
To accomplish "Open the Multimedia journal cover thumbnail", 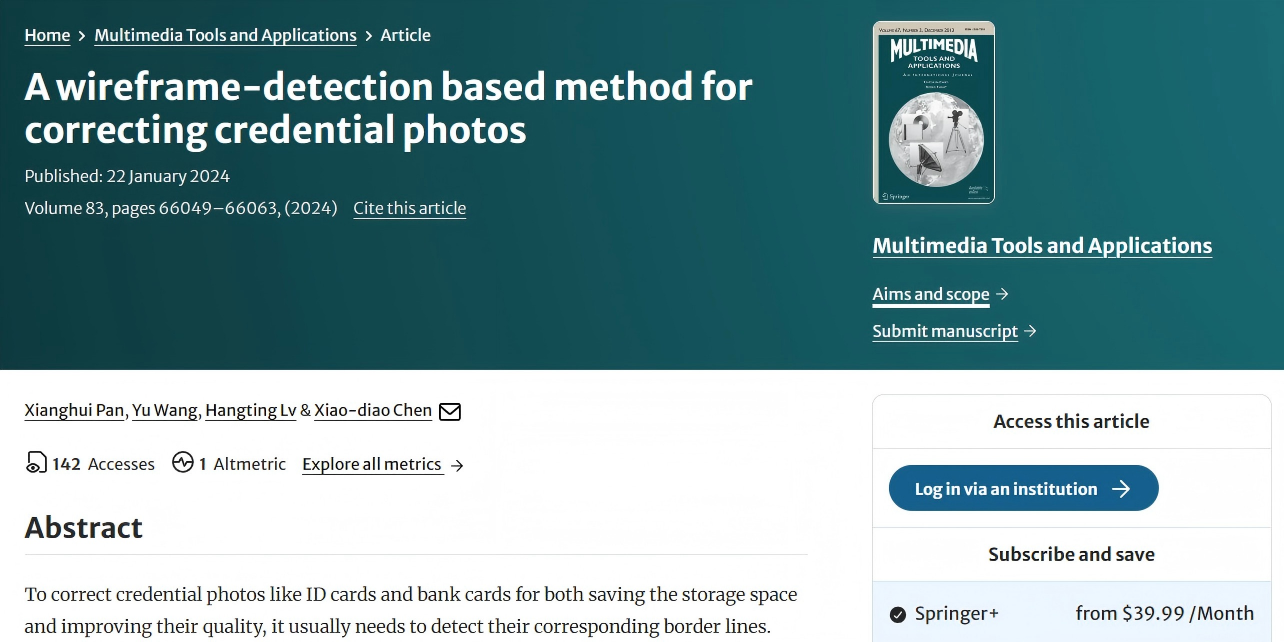I will [x=933, y=112].
